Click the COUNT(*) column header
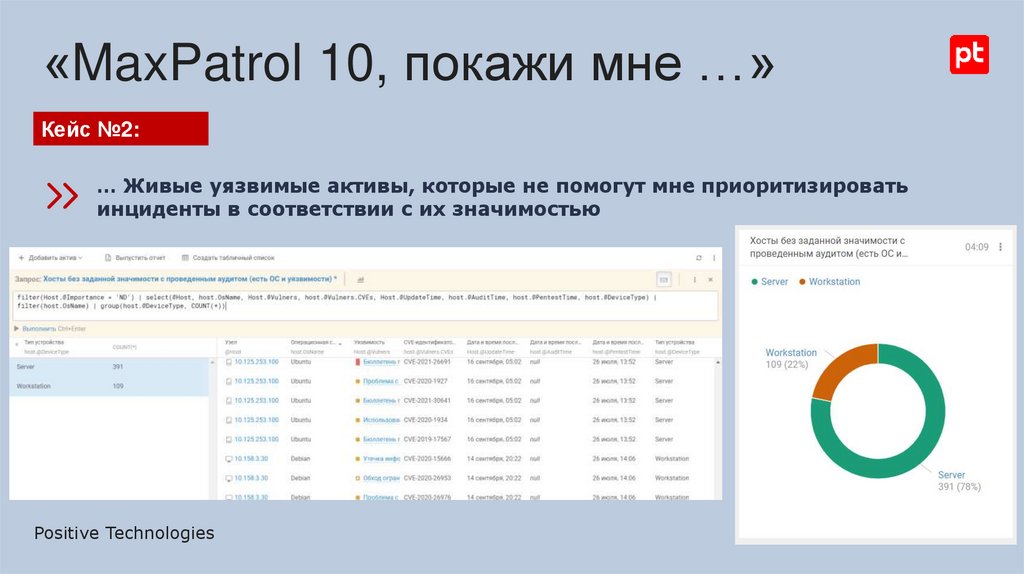Image resolution: width=1024 pixels, height=574 pixels. (124, 347)
